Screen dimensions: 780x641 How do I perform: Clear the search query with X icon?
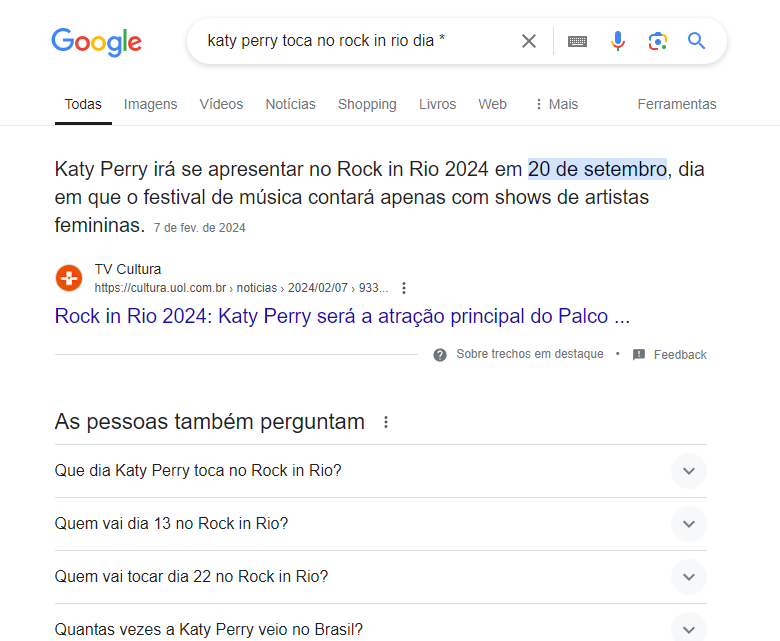529,41
